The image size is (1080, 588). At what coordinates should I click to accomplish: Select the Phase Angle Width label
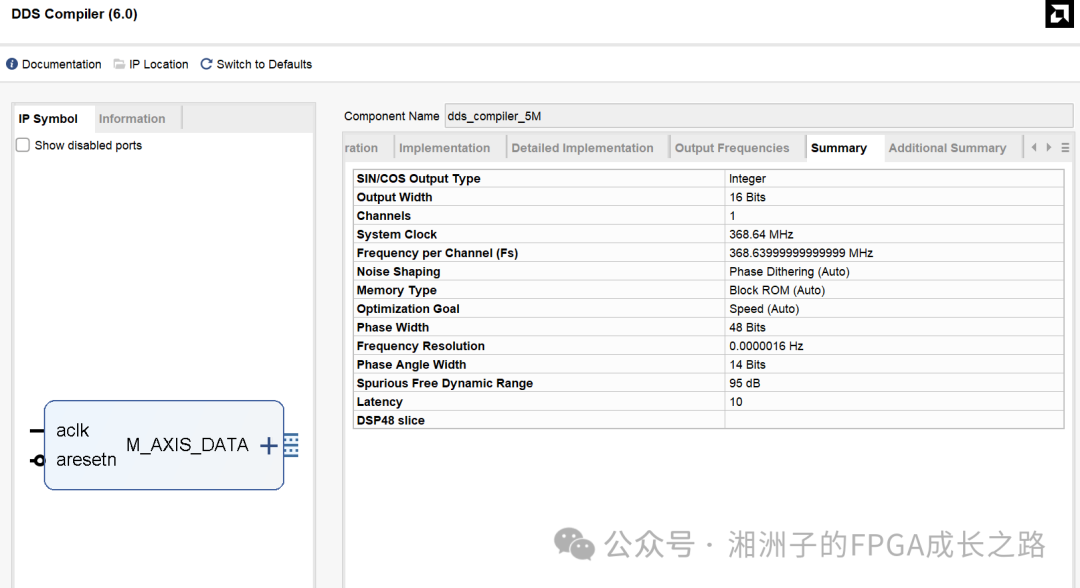point(411,364)
